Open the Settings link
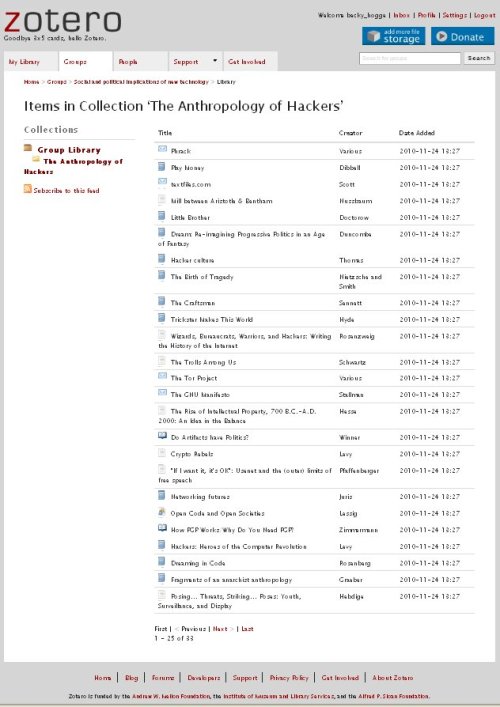This screenshot has width=500, height=707. 454,15
